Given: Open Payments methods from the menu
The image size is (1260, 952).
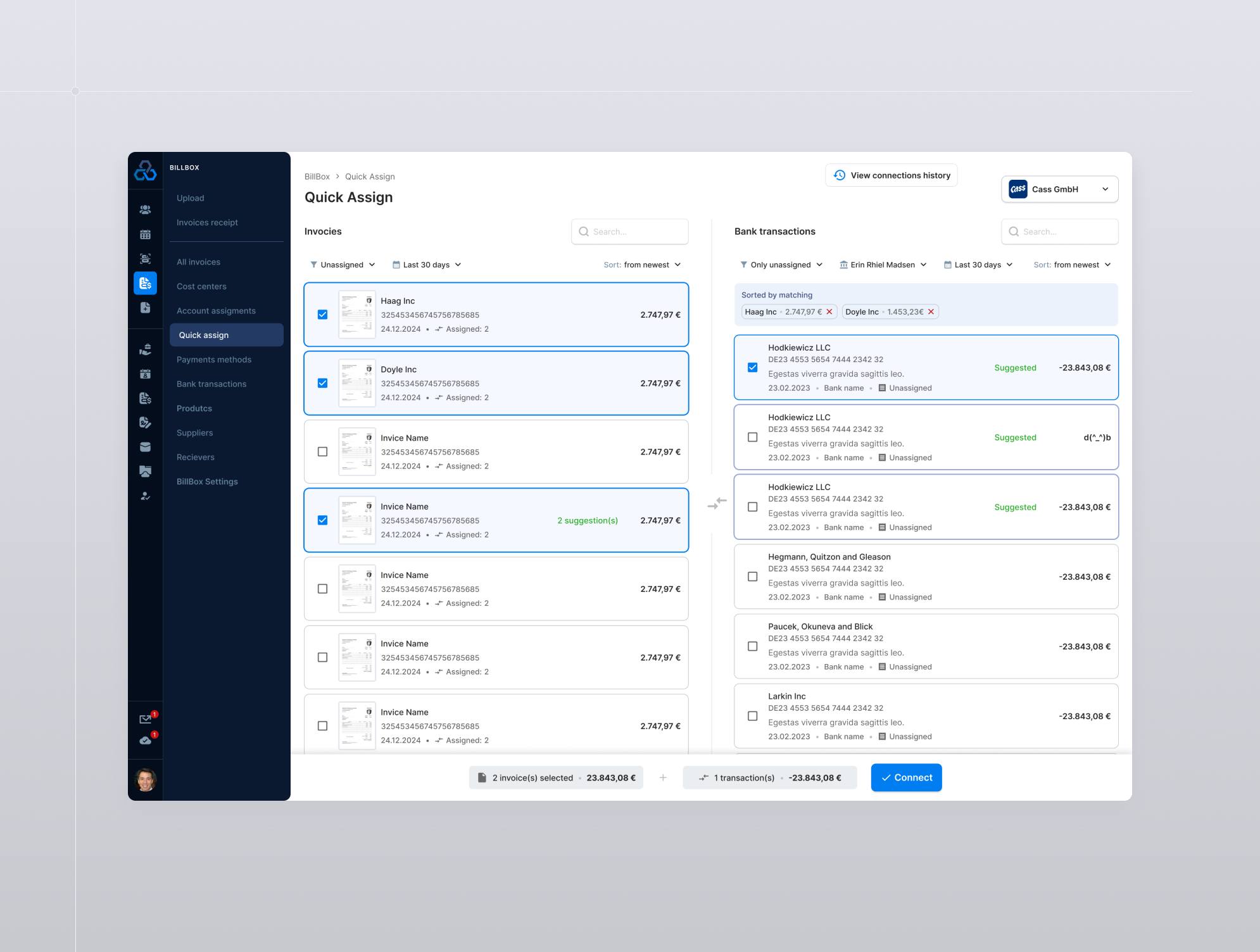Looking at the screenshot, I should coord(213,359).
